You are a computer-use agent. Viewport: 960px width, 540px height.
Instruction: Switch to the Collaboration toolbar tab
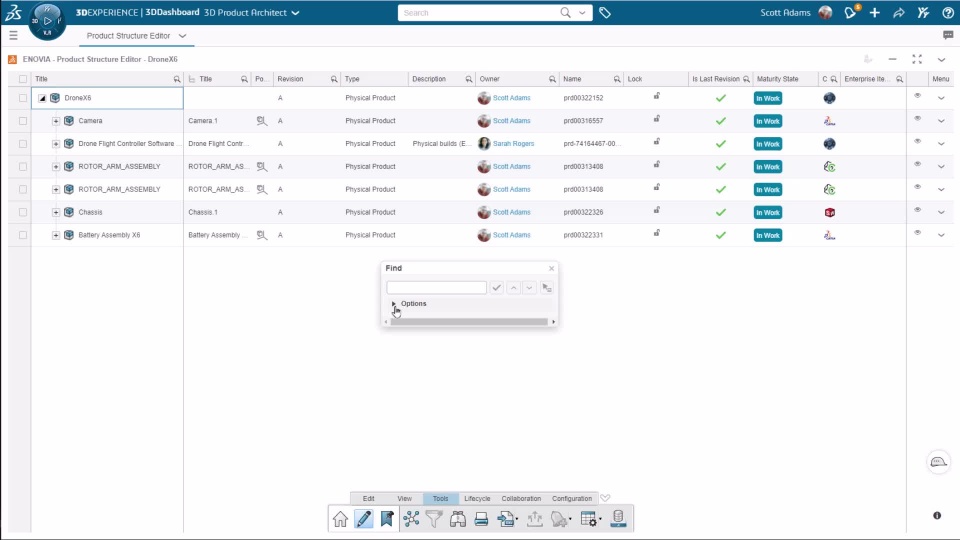521,498
